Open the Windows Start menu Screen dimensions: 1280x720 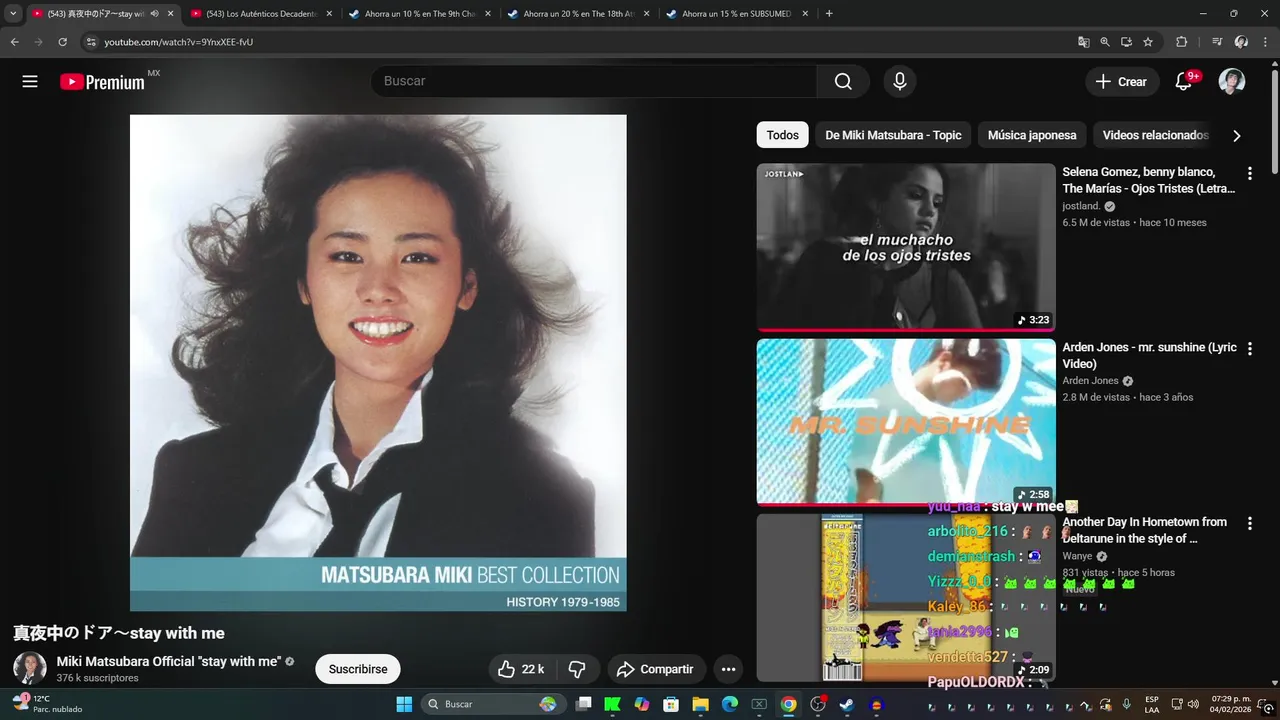pyautogui.click(x=404, y=704)
